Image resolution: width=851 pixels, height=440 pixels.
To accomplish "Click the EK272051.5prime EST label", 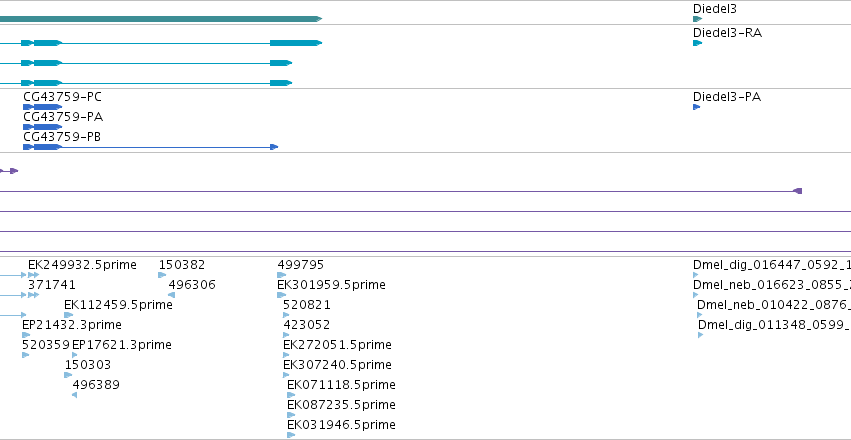I will click(x=337, y=345).
